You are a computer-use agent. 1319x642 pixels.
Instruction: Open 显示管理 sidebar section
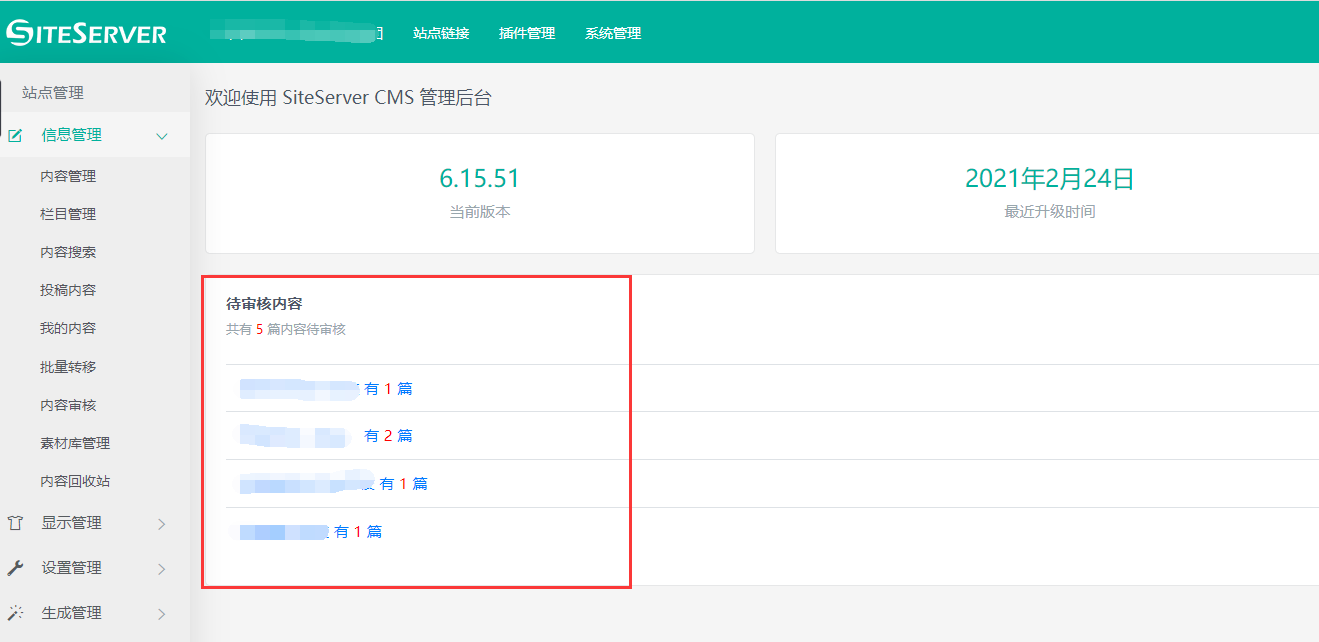pyautogui.click(x=71, y=523)
